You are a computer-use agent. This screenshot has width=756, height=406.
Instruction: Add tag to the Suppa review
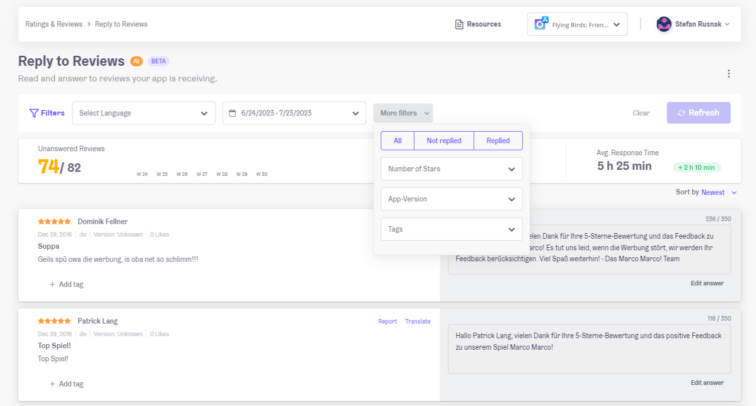click(x=67, y=284)
